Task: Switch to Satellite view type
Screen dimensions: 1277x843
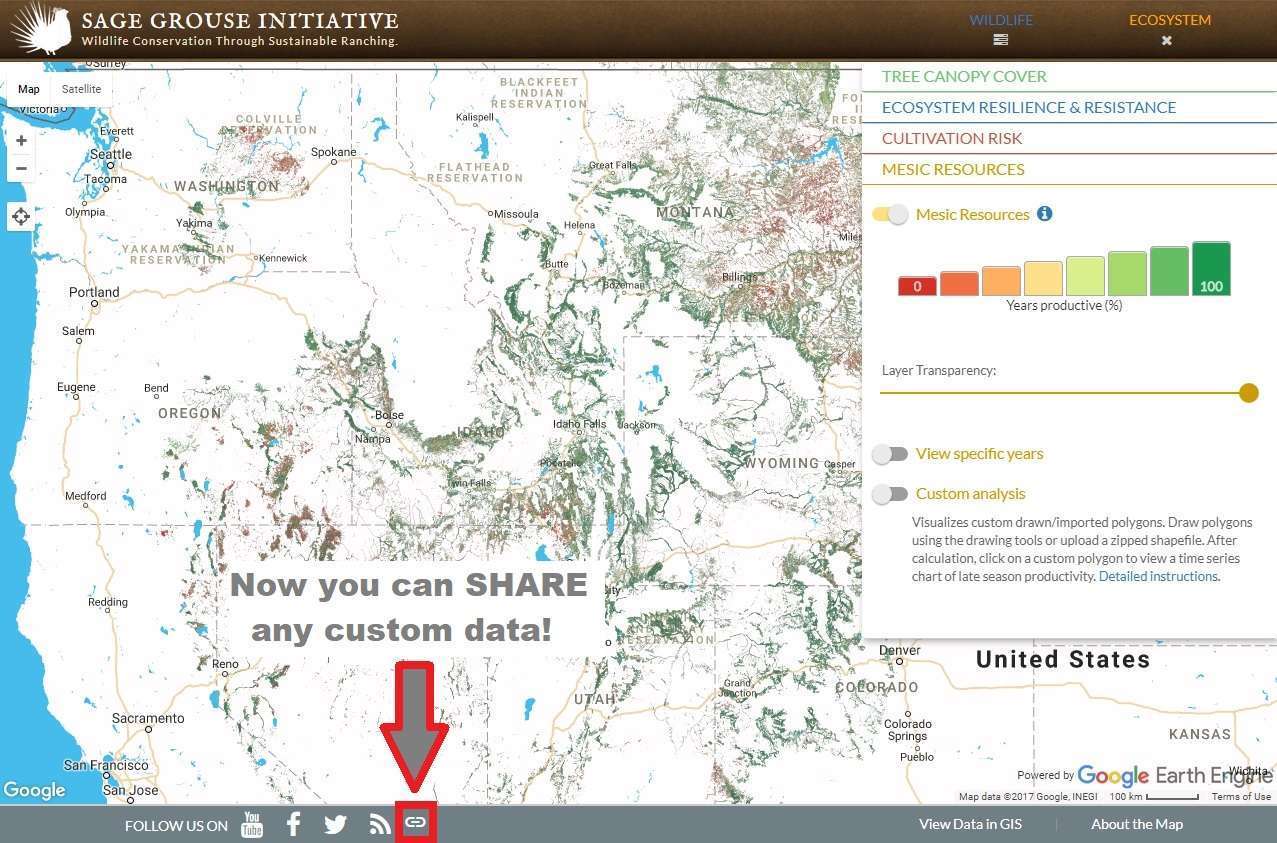Action: click(x=81, y=89)
